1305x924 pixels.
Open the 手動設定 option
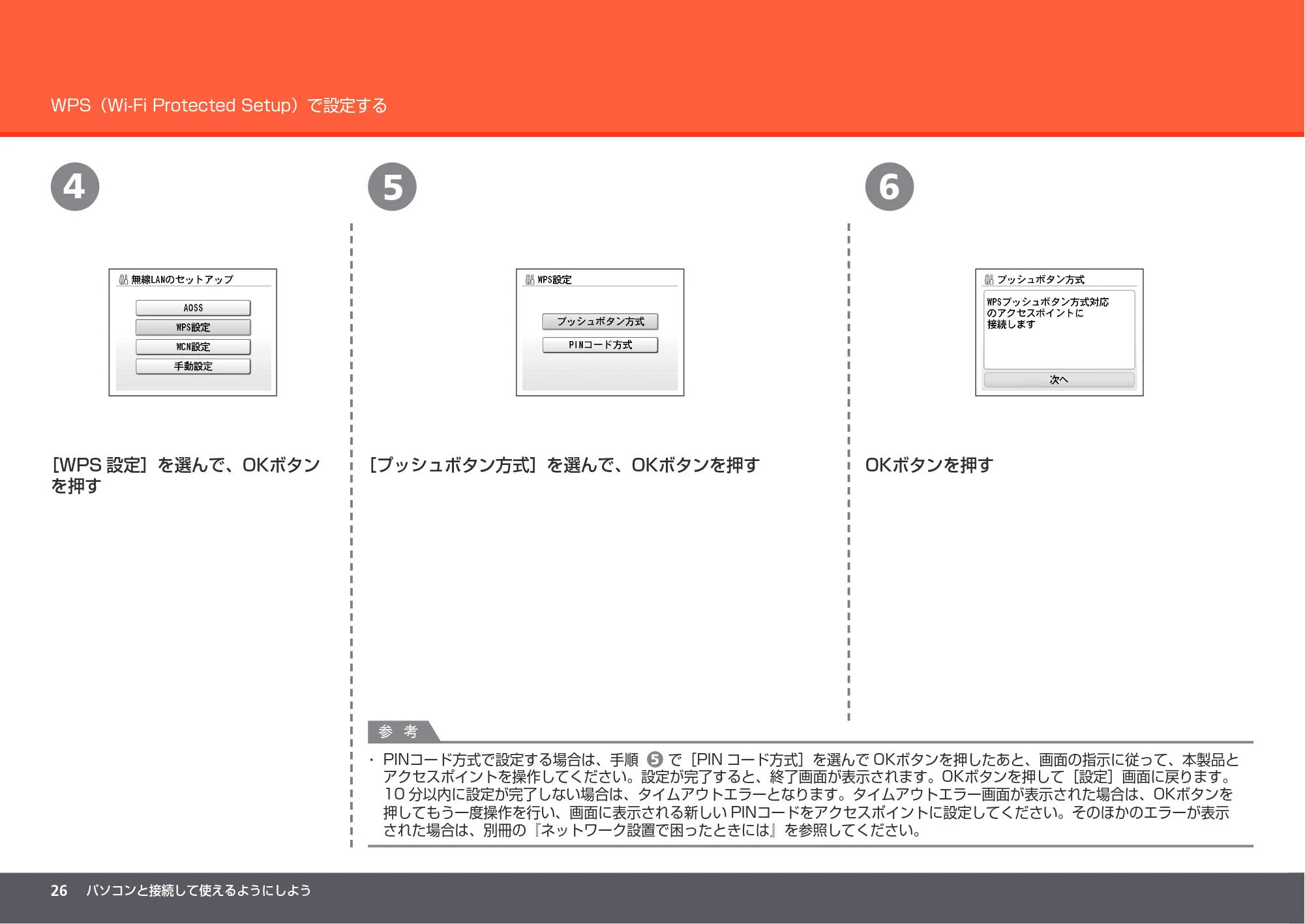pyautogui.click(x=193, y=366)
